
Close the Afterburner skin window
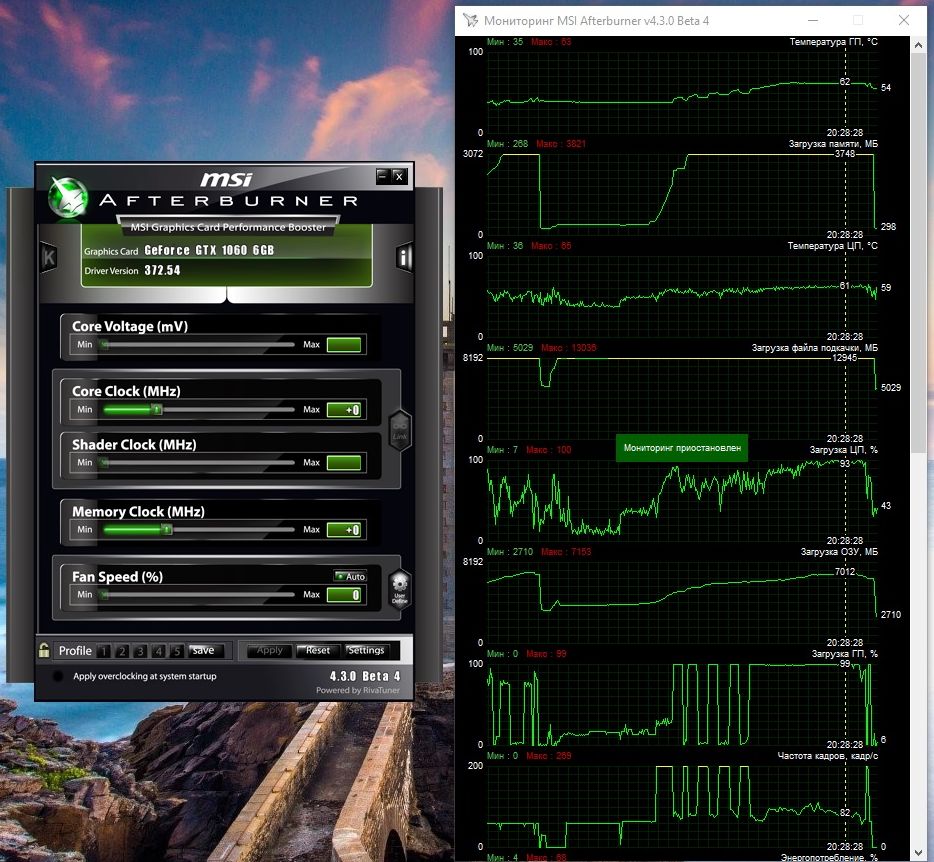(x=399, y=176)
